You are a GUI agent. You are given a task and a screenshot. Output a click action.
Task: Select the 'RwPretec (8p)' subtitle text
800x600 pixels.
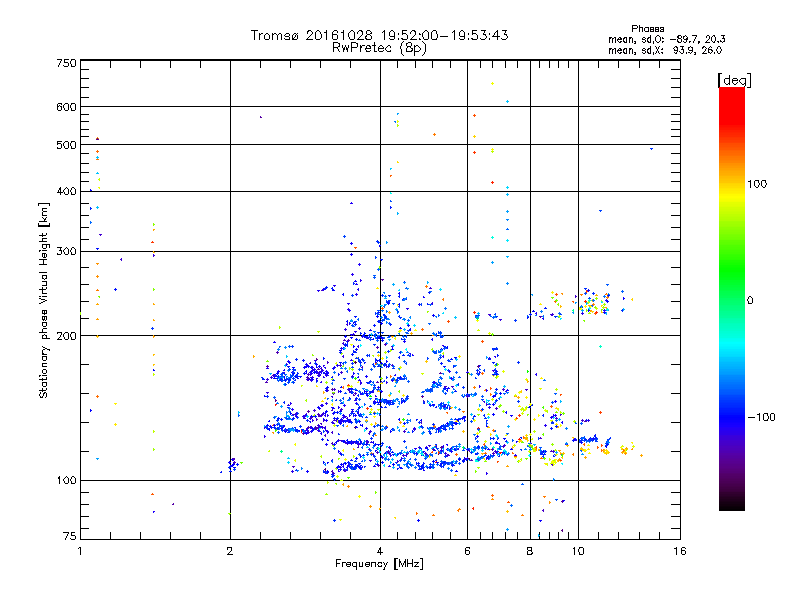[x=379, y=48]
